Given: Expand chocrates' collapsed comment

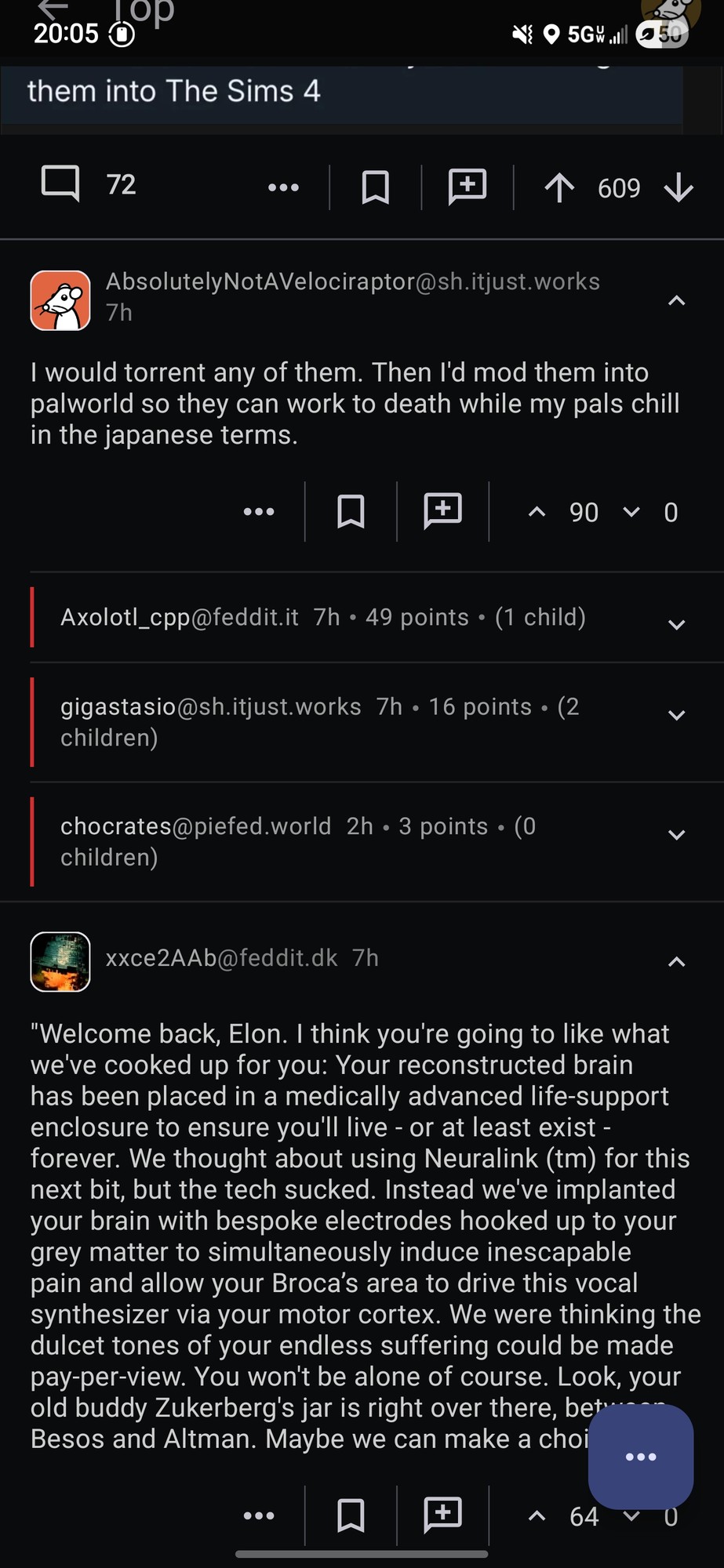Looking at the screenshot, I should [x=676, y=835].
